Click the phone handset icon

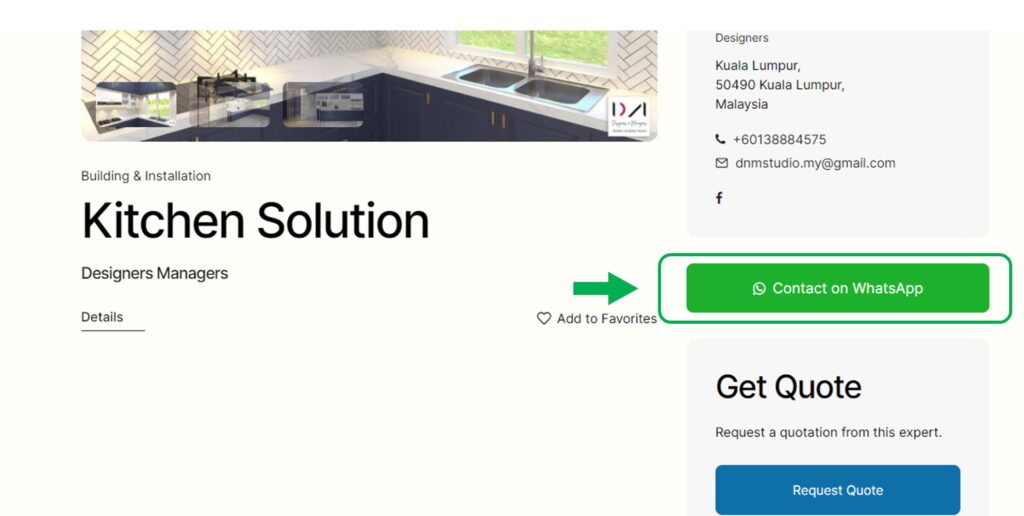point(720,139)
